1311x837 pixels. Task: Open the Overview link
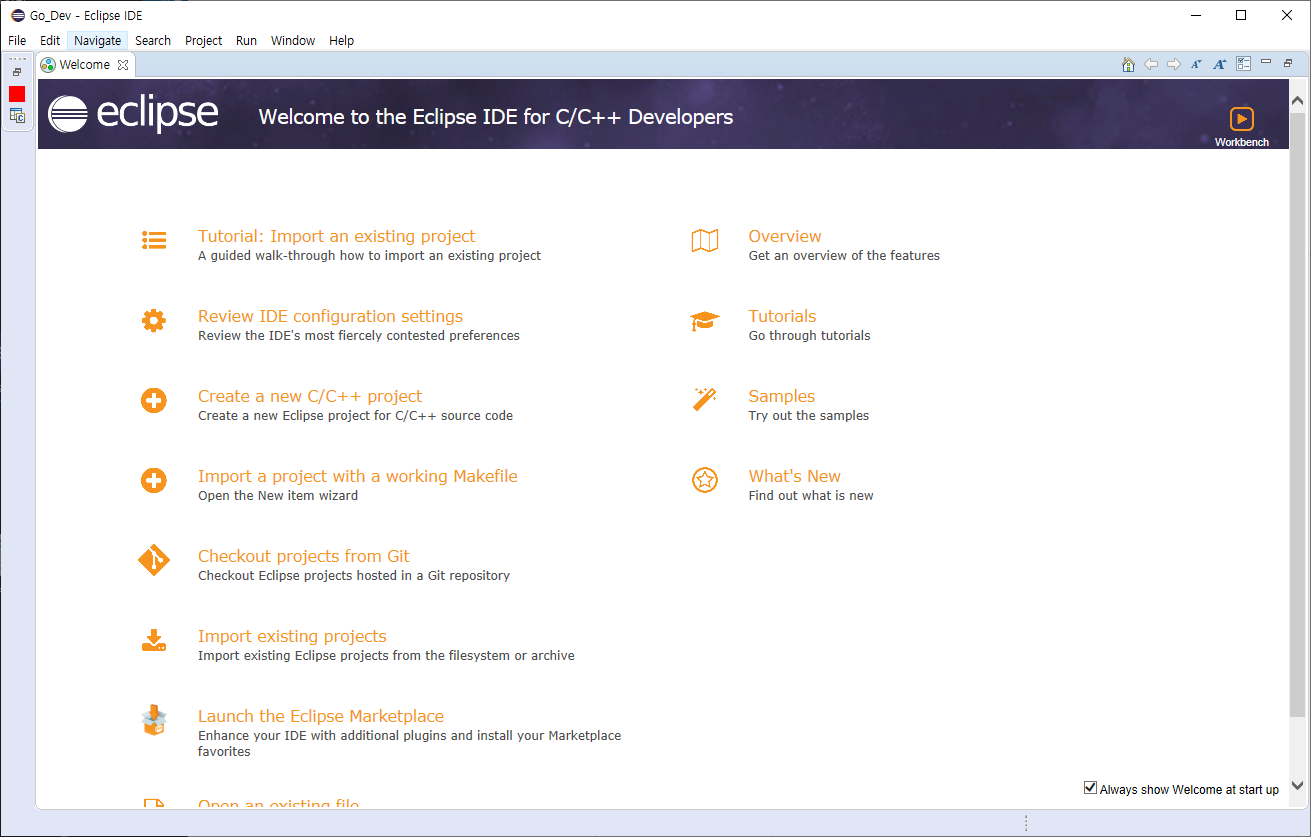pos(785,236)
